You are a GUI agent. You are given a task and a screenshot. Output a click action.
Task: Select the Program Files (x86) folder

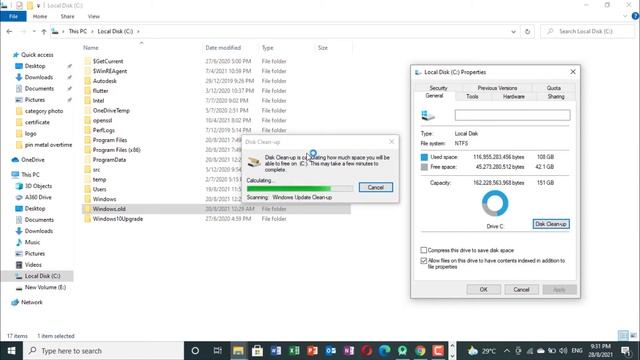pos(116,150)
